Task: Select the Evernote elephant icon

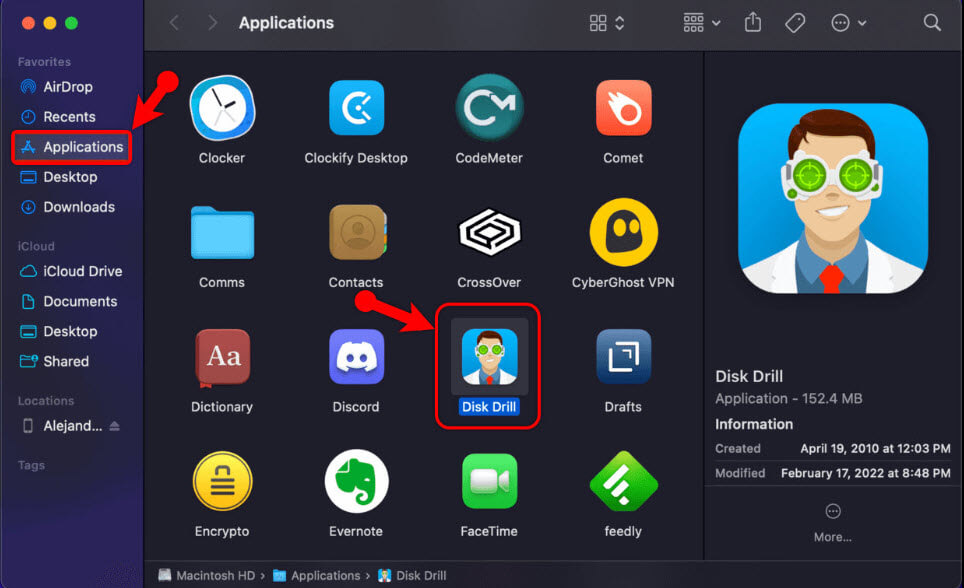Action: (356, 481)
